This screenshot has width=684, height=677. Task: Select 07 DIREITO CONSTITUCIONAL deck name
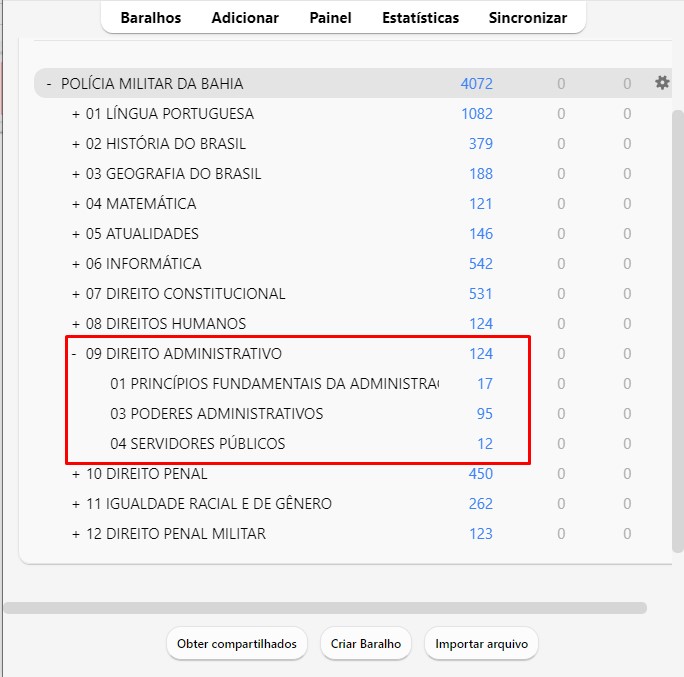point(185,294)
